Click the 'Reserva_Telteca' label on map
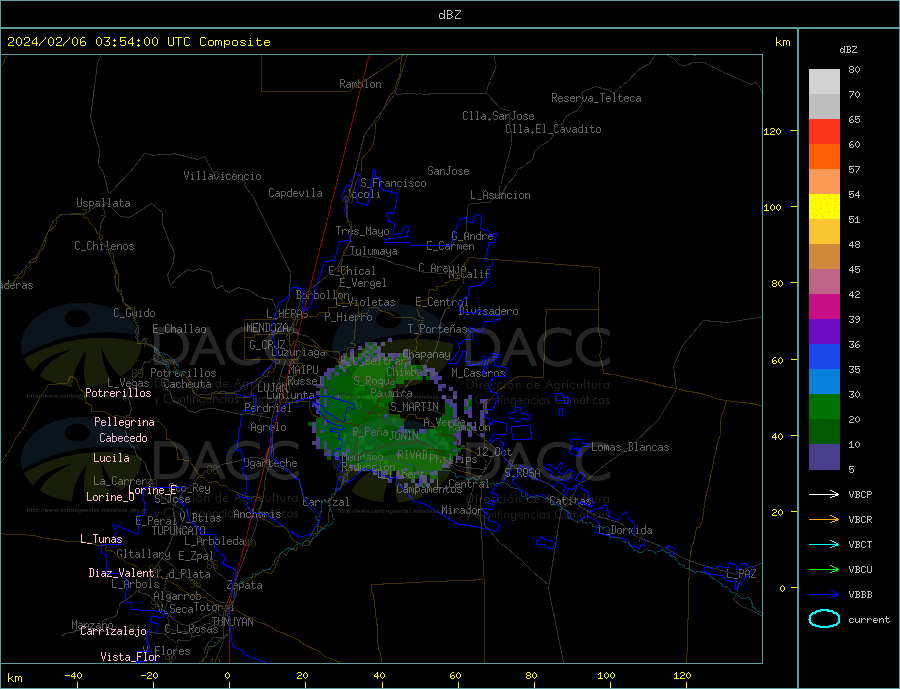 596,98
